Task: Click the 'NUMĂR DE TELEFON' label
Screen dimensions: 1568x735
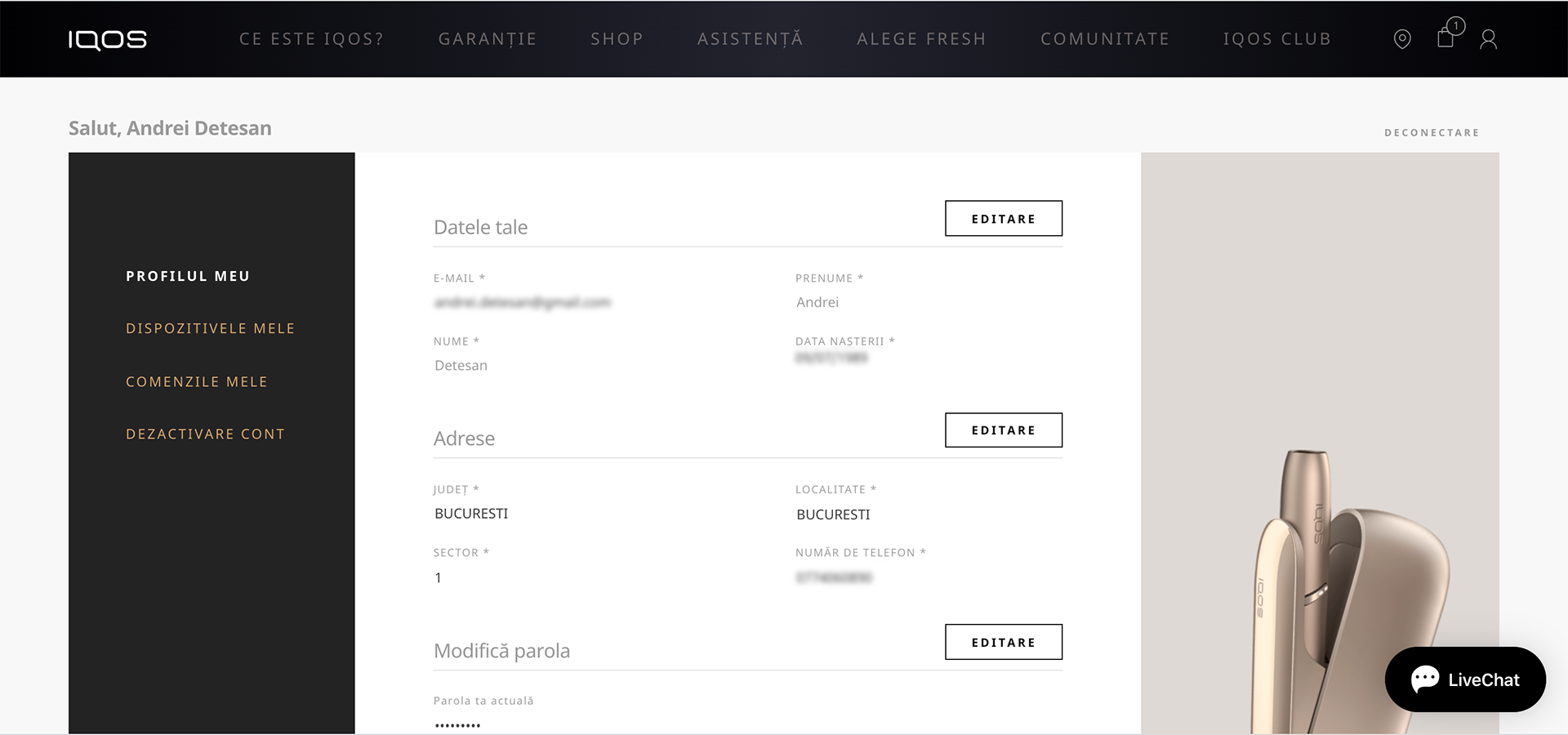Action: click(x=861, y=553)
